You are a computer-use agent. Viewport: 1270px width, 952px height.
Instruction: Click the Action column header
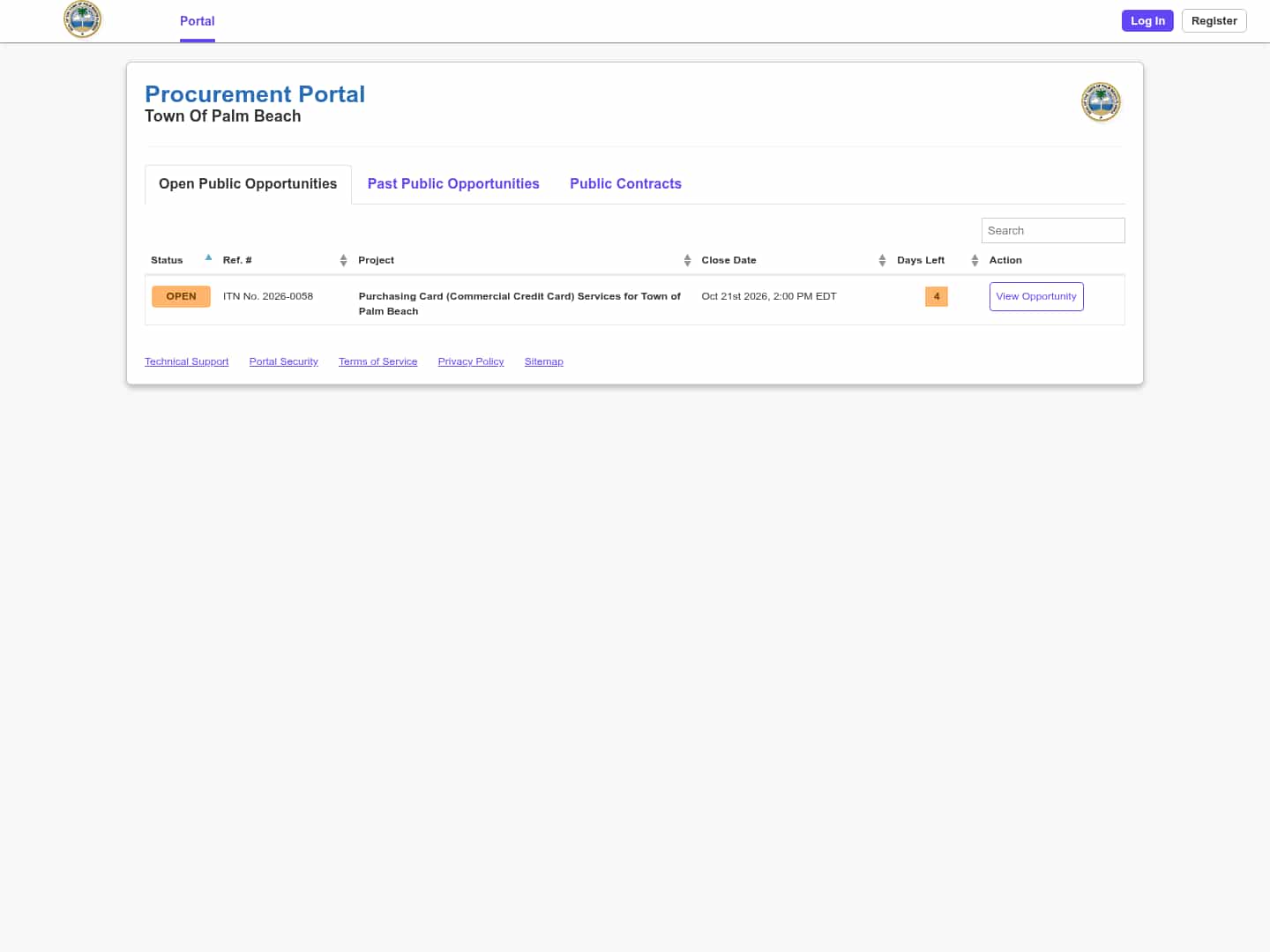coord(1005,260)
